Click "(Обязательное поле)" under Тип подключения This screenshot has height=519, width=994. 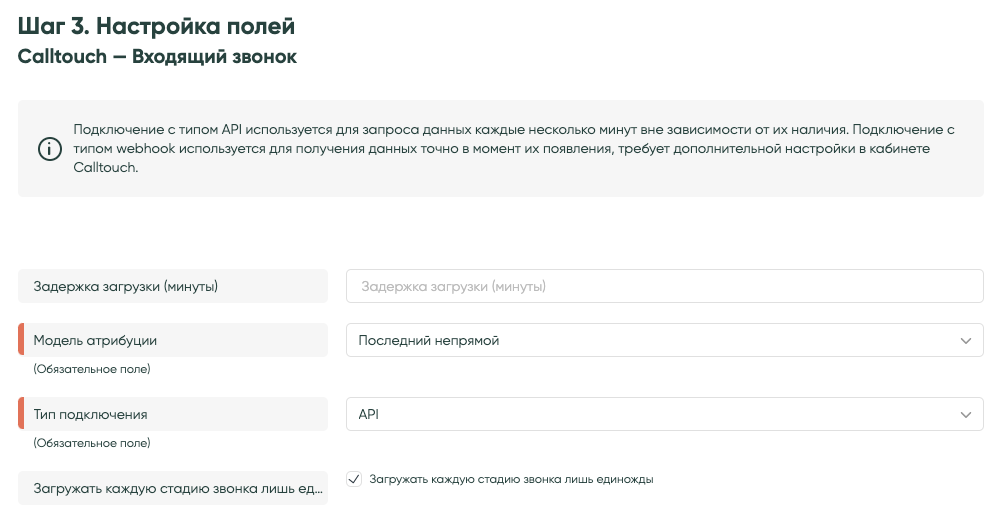click(92, 442)
